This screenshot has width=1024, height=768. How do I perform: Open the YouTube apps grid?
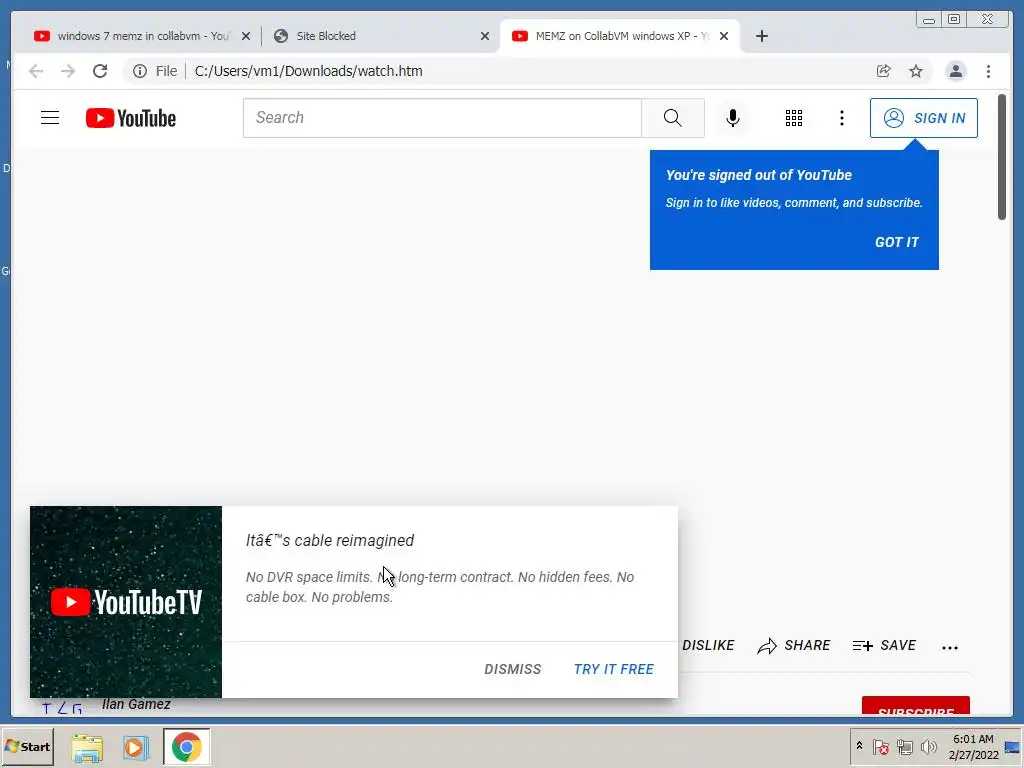[793, 118]
